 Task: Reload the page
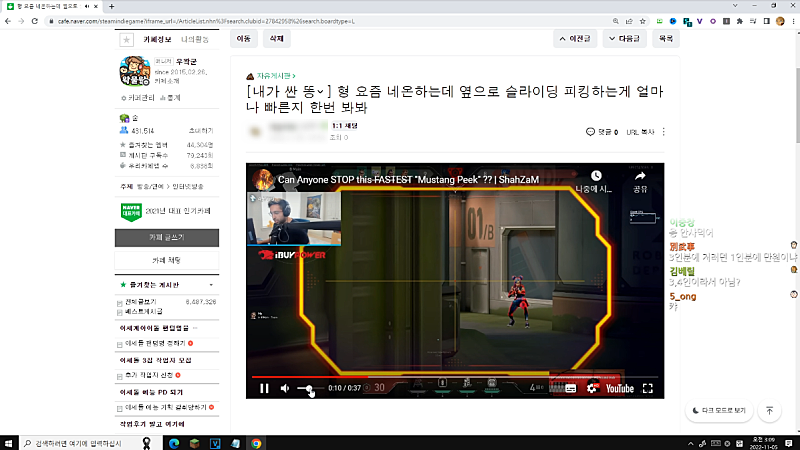[35, 21]
